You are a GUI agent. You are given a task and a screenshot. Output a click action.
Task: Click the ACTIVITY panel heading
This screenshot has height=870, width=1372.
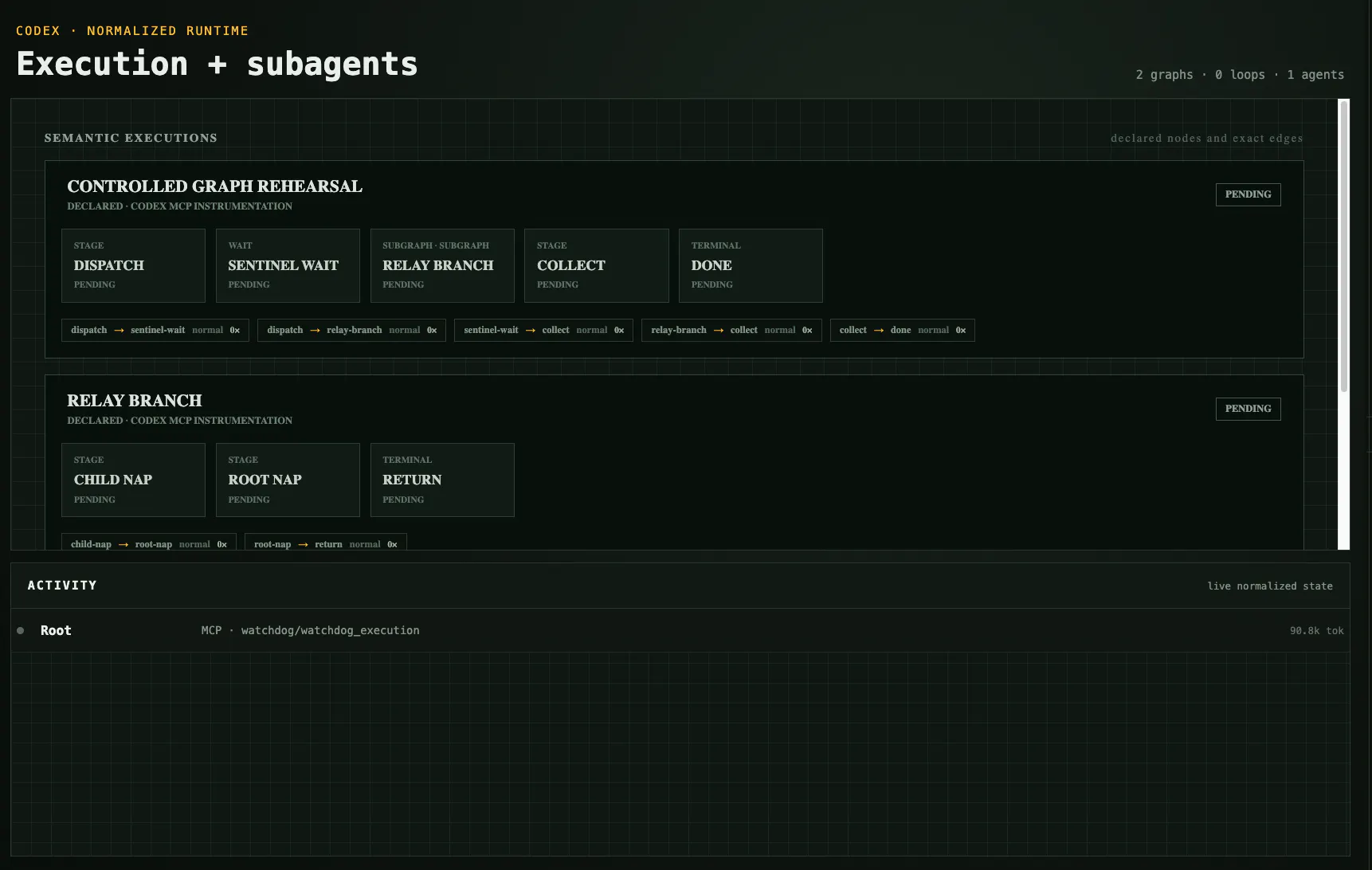[62, 586]
